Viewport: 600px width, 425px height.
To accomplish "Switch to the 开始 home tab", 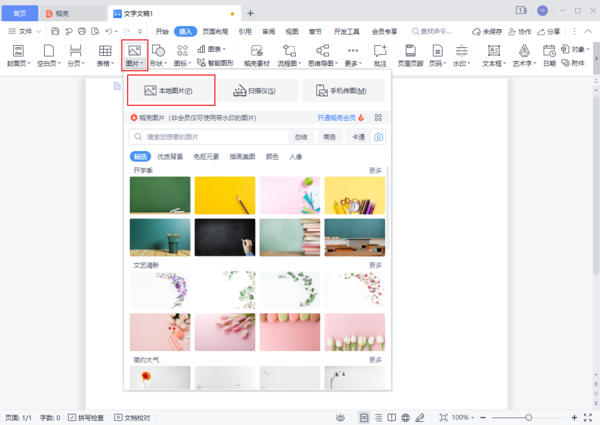I will click(162, 31).
